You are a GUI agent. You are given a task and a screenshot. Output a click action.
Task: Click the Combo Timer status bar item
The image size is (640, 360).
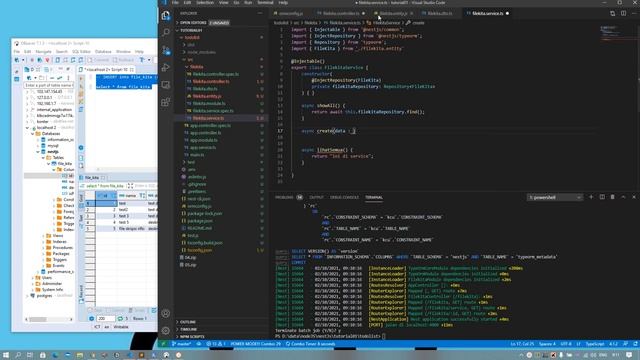pos(311,344)
